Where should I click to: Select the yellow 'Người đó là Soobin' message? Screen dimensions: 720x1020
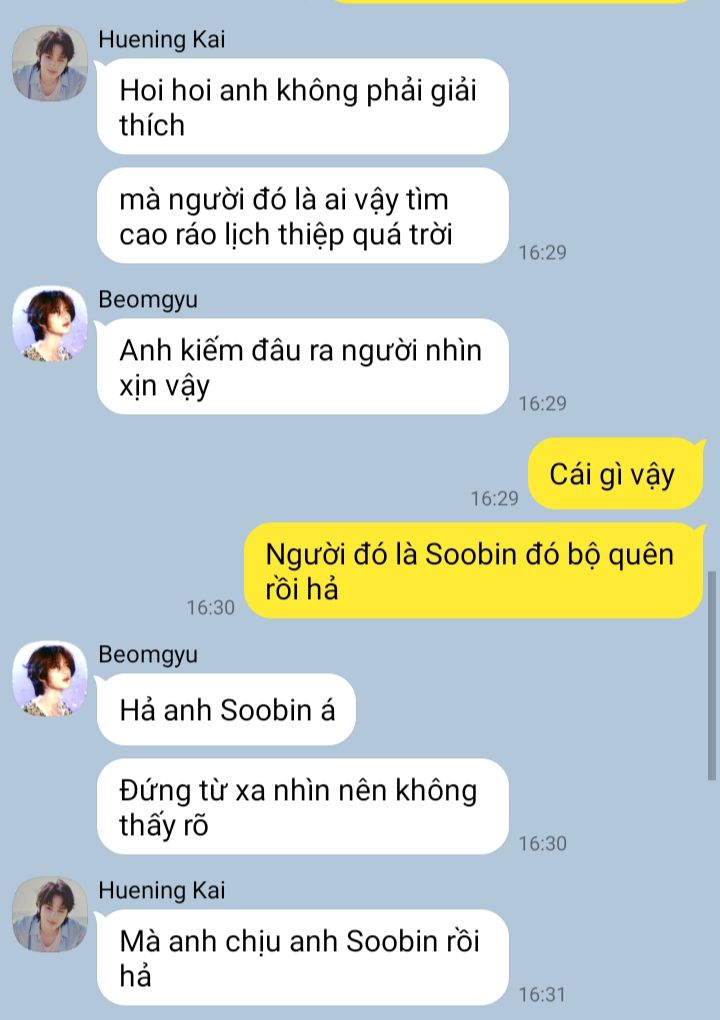[x=474, y=570]
